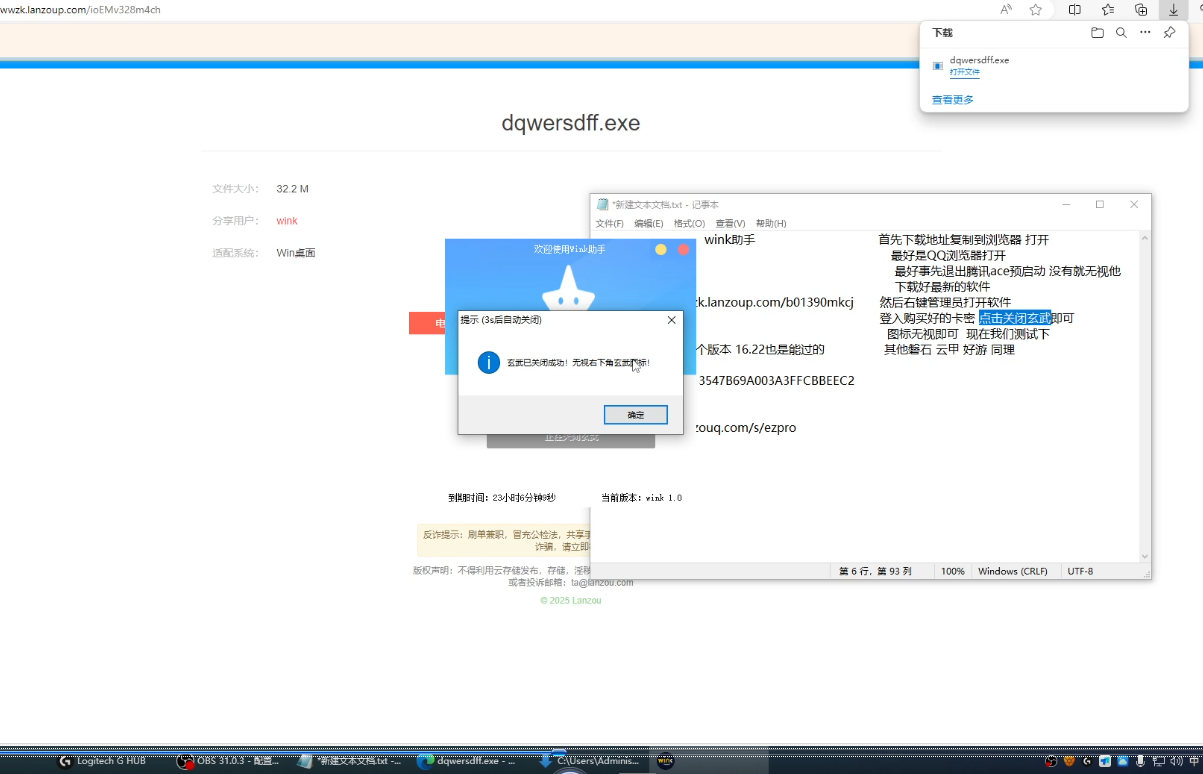Open the Collections icon in Edge
The width and height of the screenshot is (1203, 774).
(1141, 10)
